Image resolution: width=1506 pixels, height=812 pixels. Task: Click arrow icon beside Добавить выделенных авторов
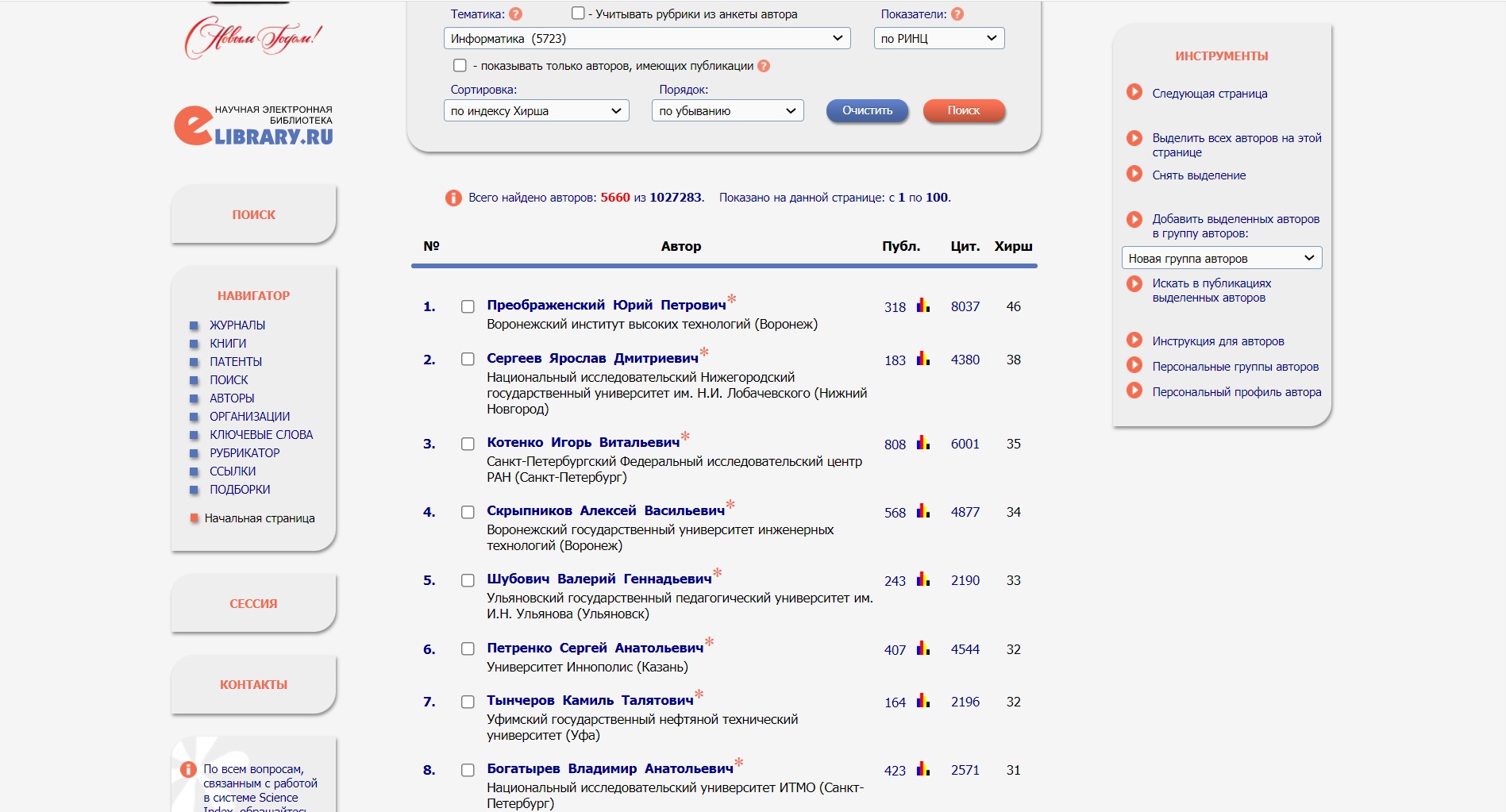pos(1134,218)
